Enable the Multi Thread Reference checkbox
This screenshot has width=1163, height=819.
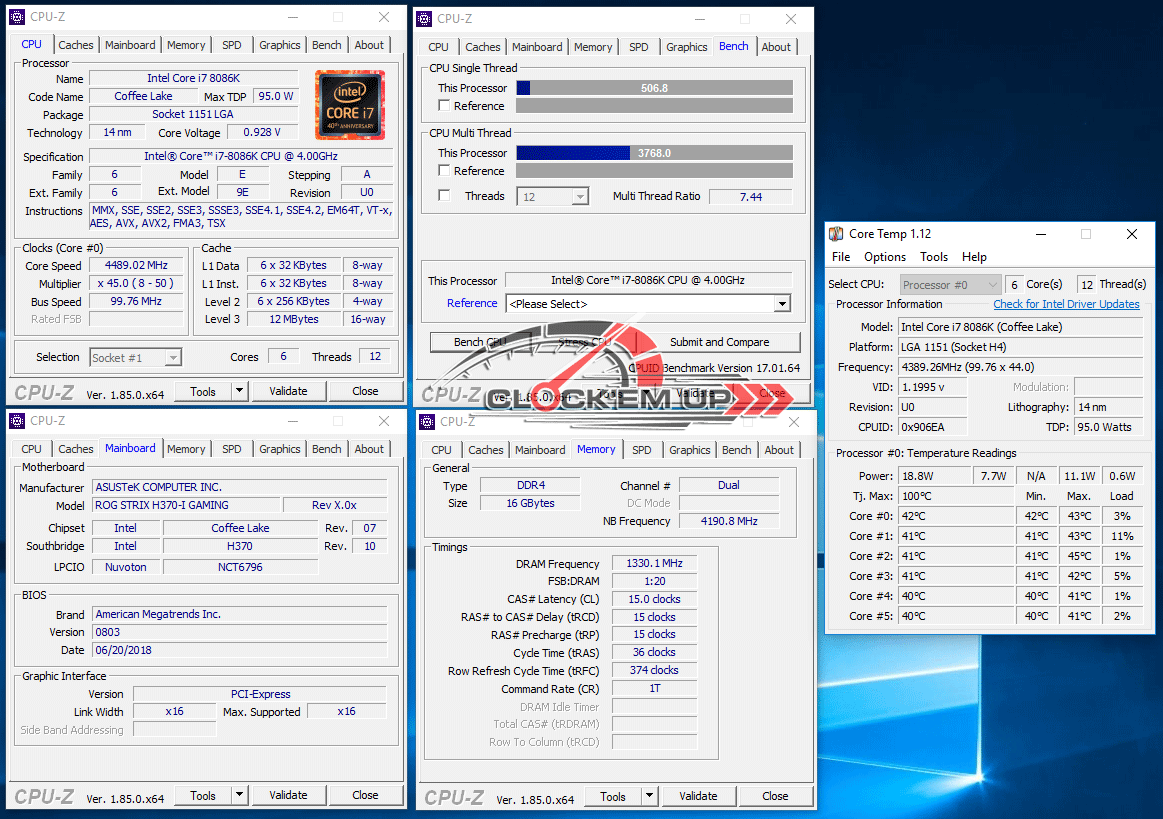click(x=445, y=171)
